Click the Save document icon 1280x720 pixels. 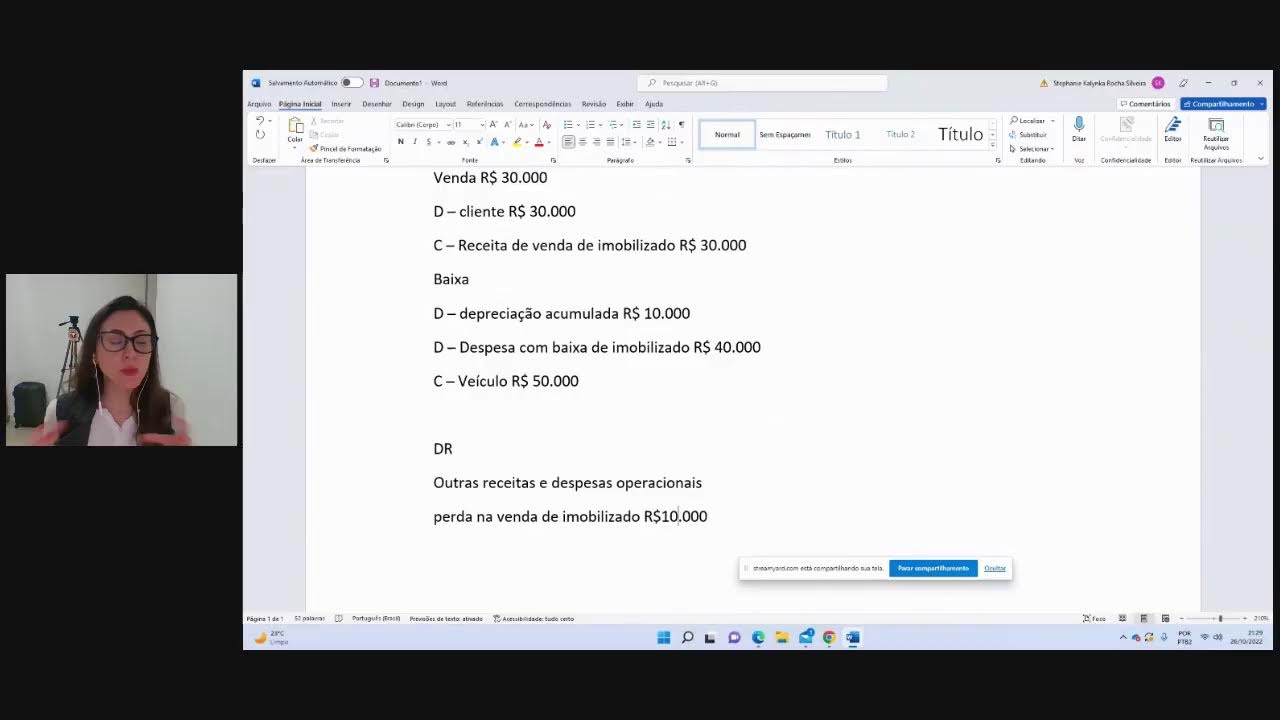tap(374, 83)
